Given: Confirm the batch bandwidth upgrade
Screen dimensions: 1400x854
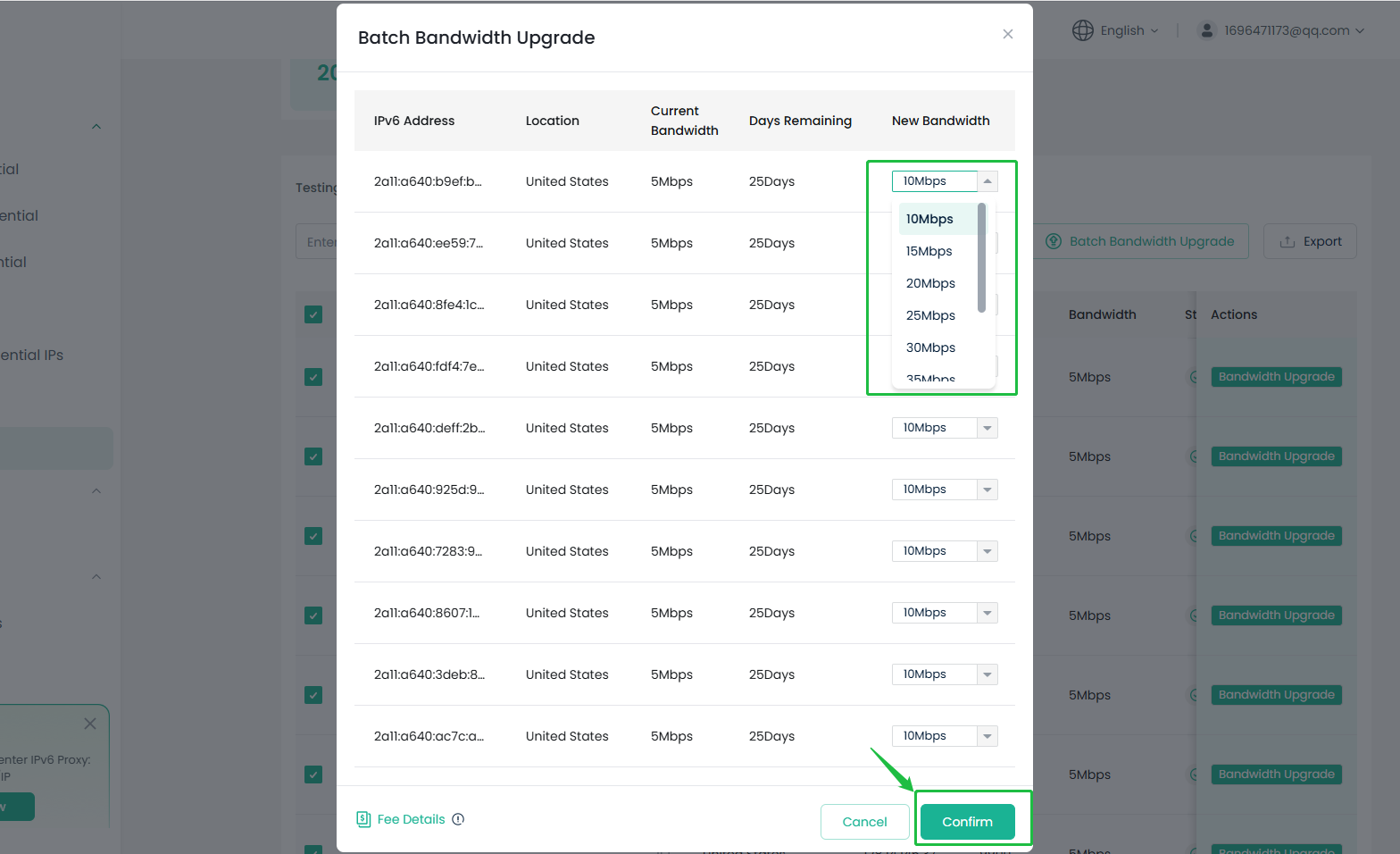Looking at the screenshot, I should (x=967, y=822).
